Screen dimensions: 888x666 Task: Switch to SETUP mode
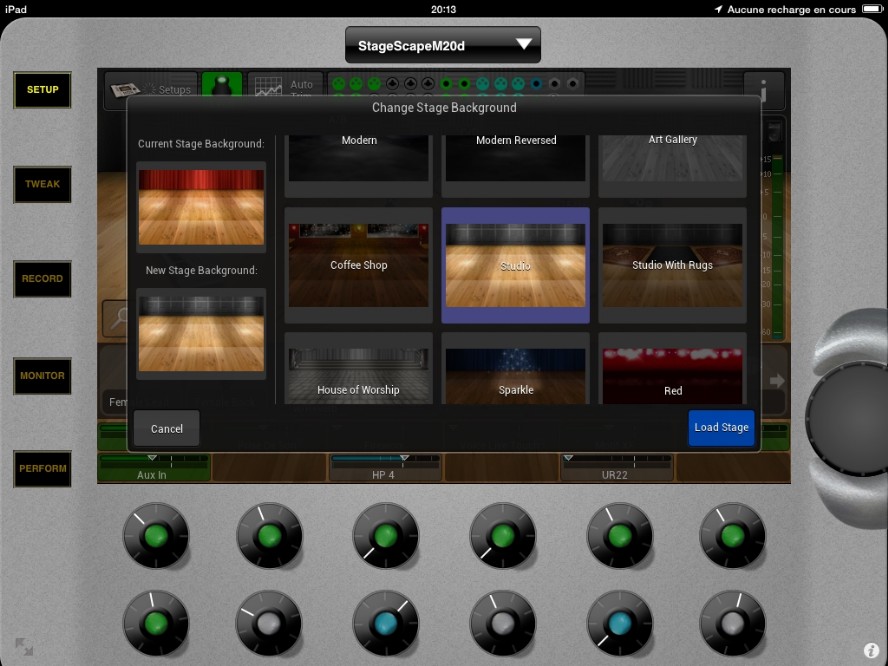tap(42, 90)
